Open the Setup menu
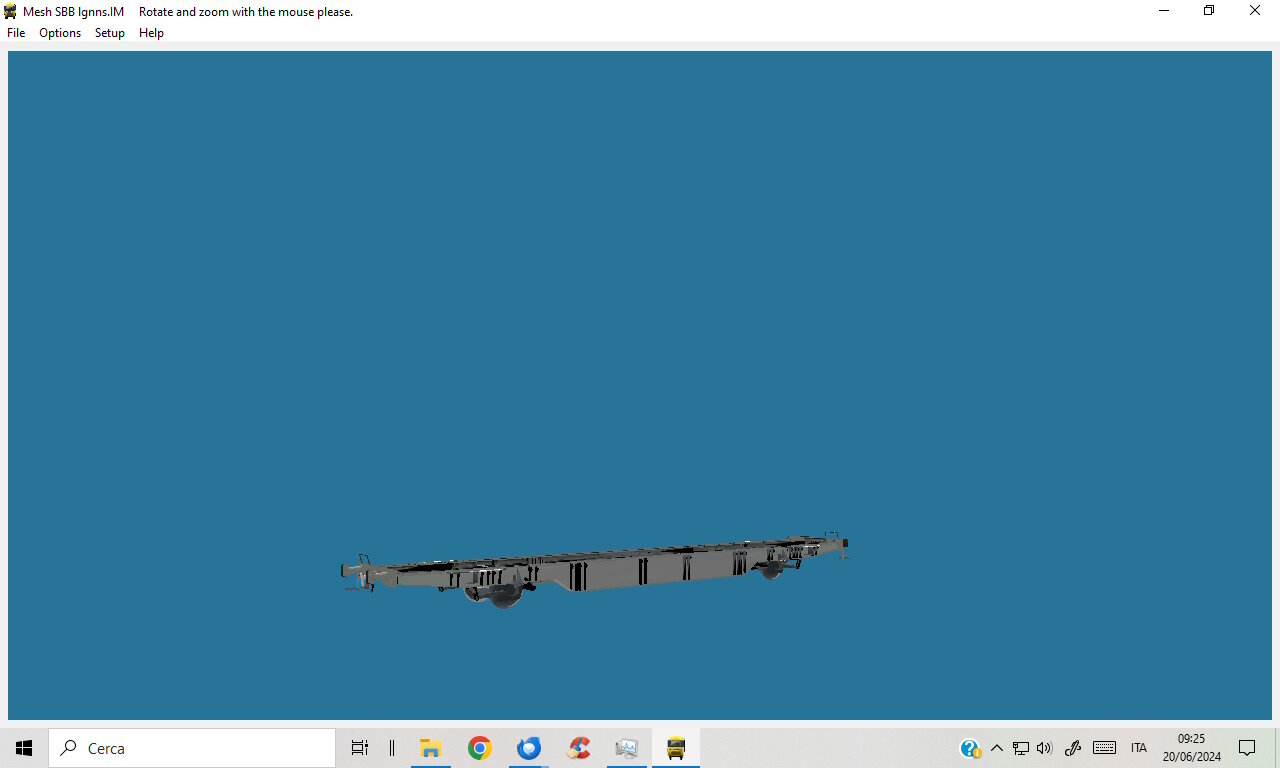 click(110, 33)
